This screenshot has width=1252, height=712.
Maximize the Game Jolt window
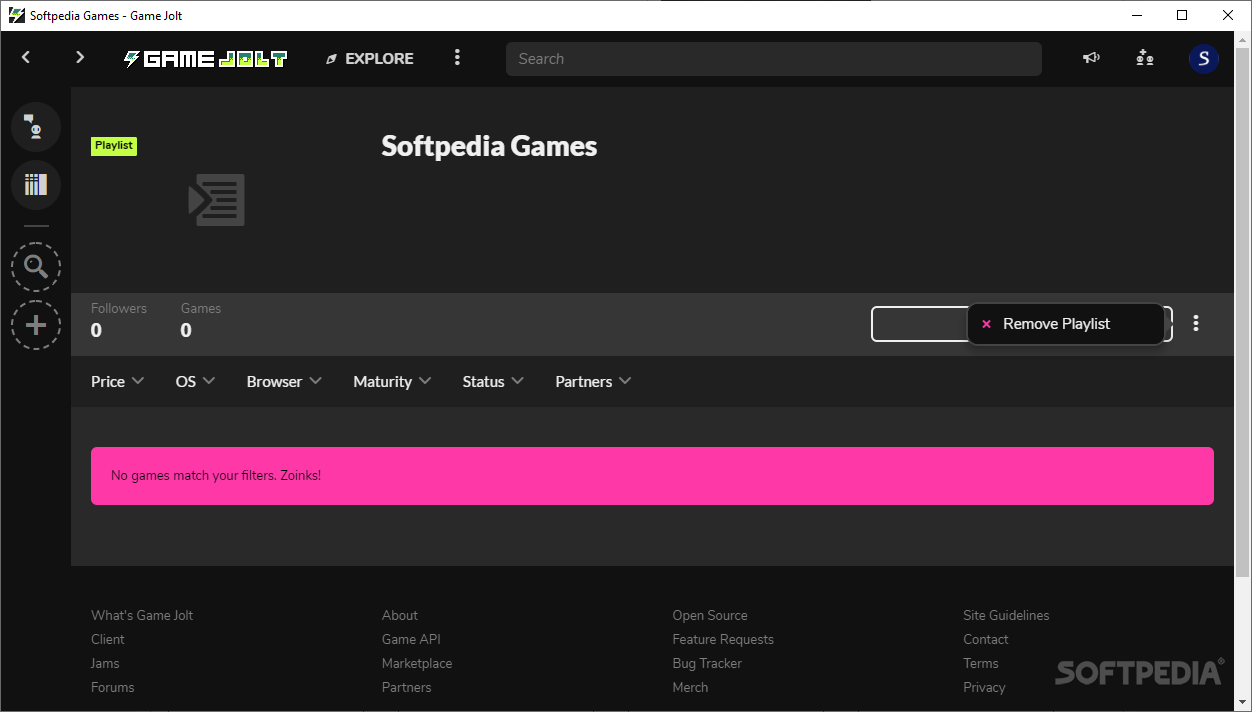1182,15
